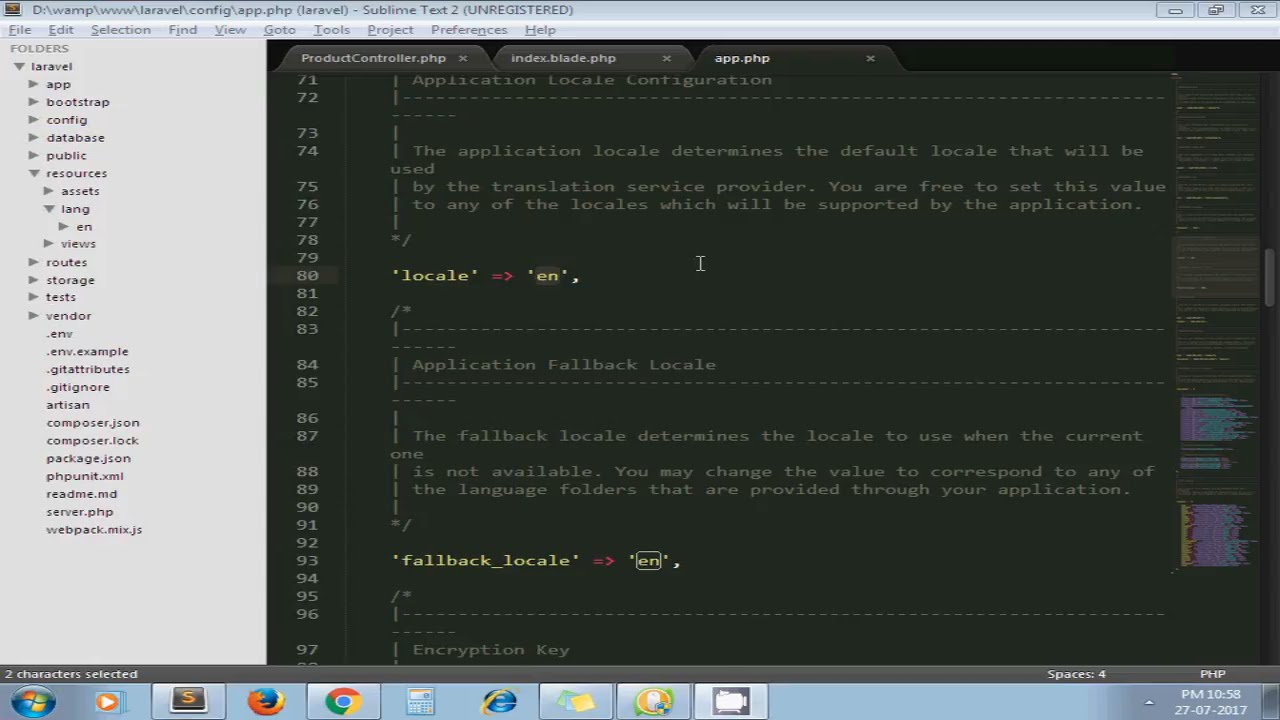
Task: Open the File menu
Action: tap(20, 30)
